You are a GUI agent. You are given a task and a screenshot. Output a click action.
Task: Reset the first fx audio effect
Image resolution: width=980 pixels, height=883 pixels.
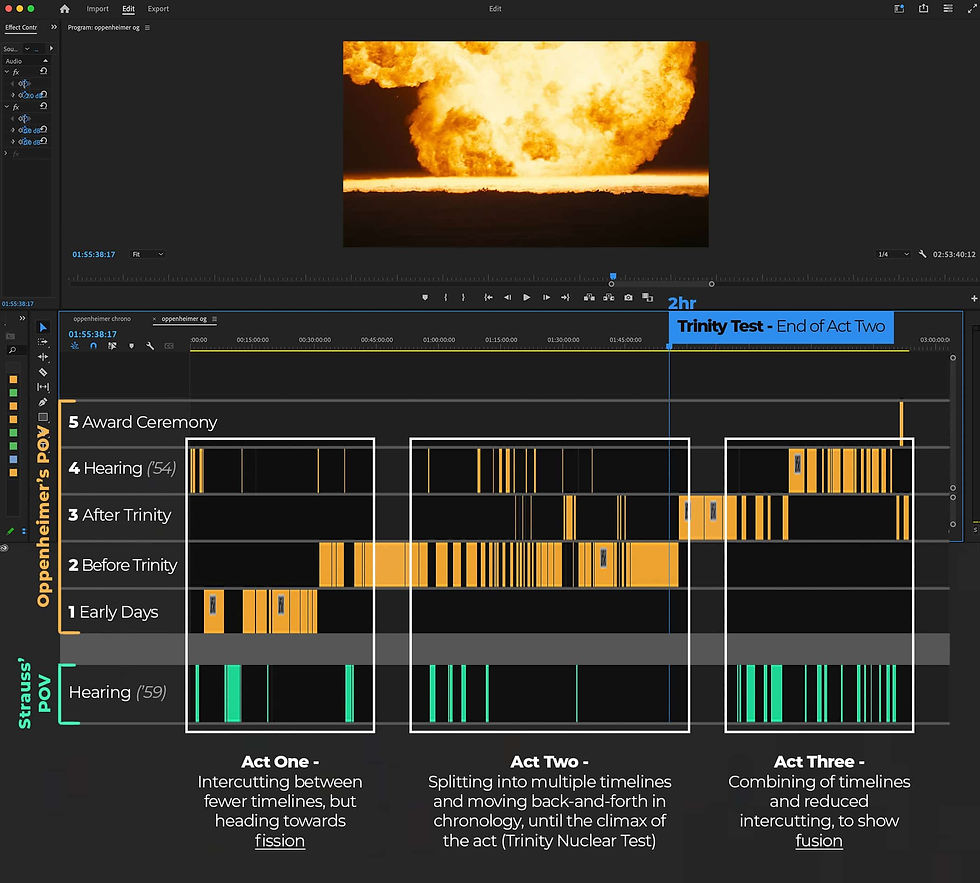(44, 71)
